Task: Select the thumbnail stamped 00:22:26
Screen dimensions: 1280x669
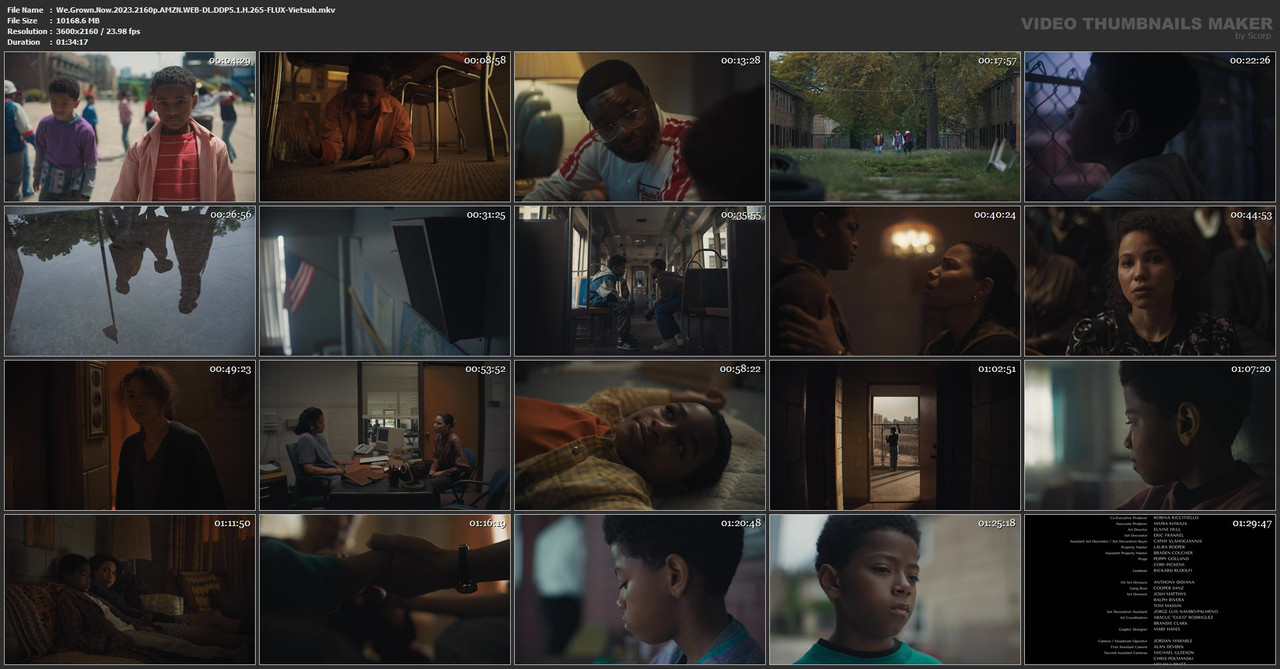Action: (x=1150, y=127)
